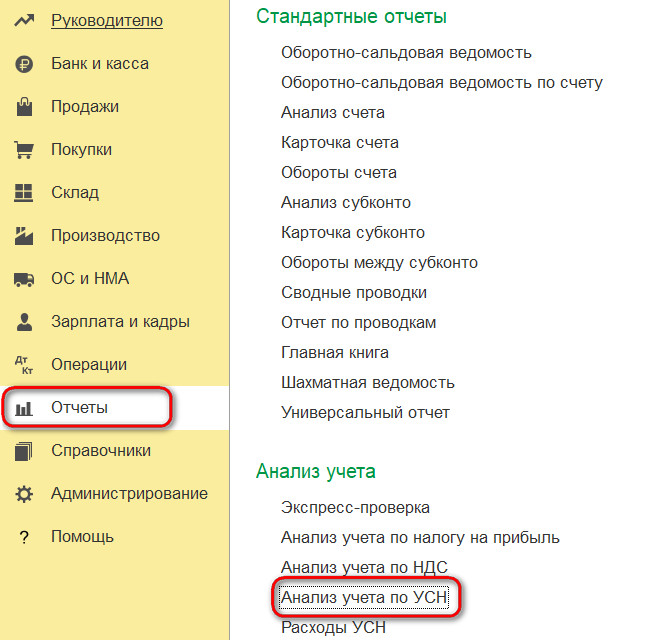Viewport: 649px width, 640px height.
Task: Open the Помощь section
Action: (x=82, y=537)
